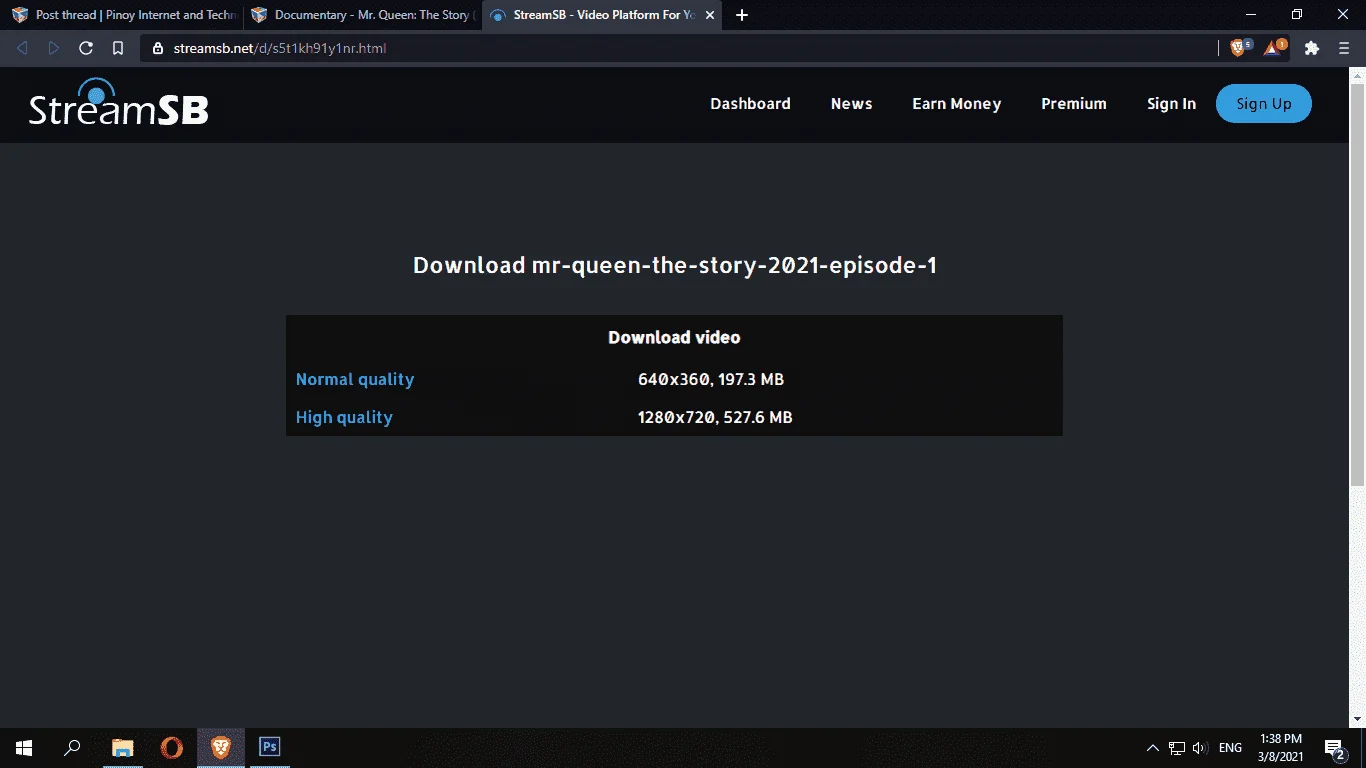
Task: Go to Earn Money page
Action: pos(956,104)
